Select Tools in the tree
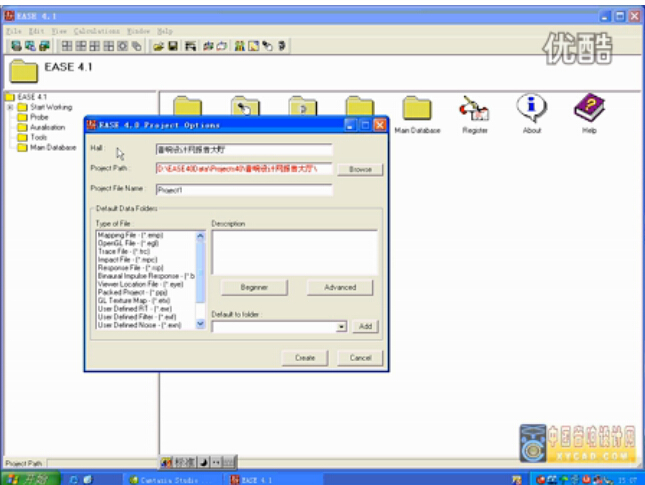 point(39,137)
